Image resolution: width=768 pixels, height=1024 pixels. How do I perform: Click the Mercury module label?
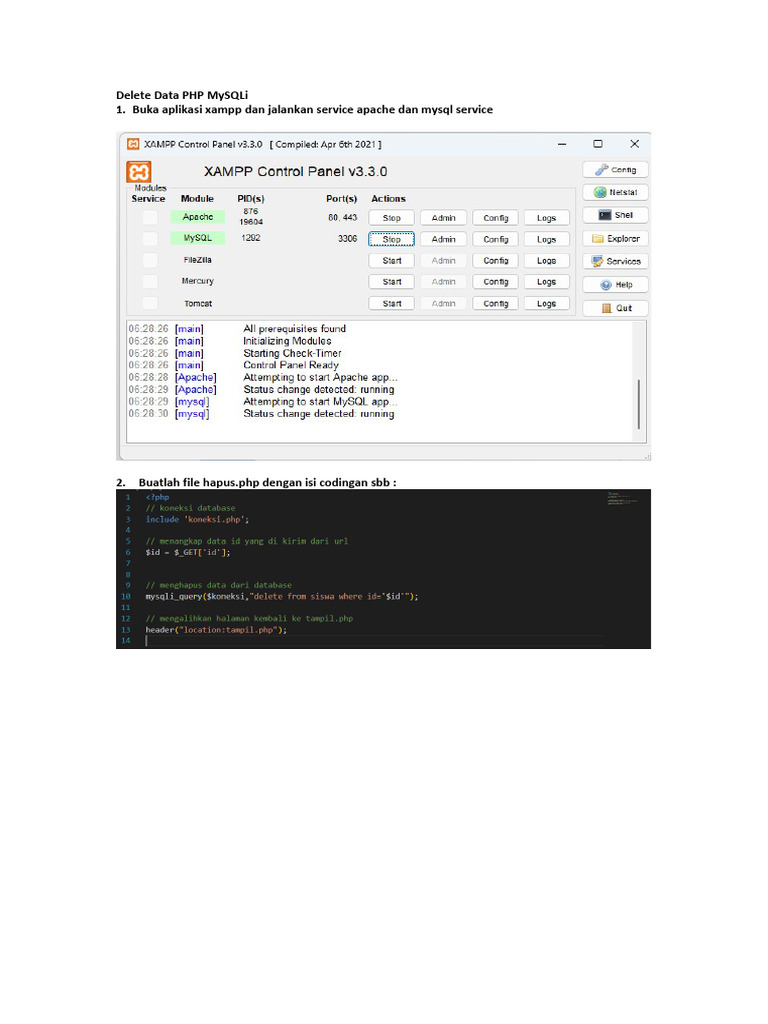(197, 281)
